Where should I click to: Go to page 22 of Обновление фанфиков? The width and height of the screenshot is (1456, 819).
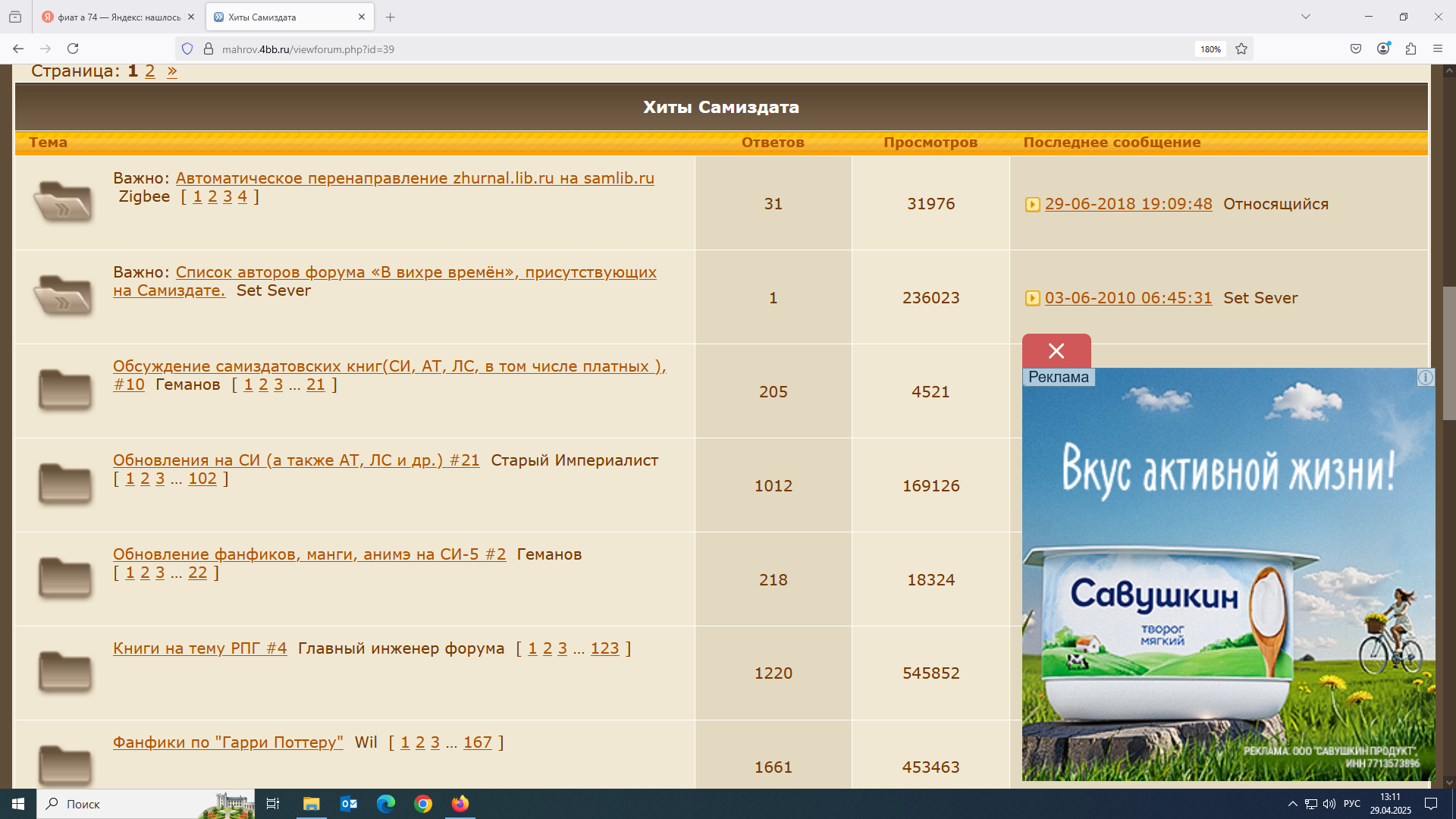pyautogui.click(x=197, y=573)
